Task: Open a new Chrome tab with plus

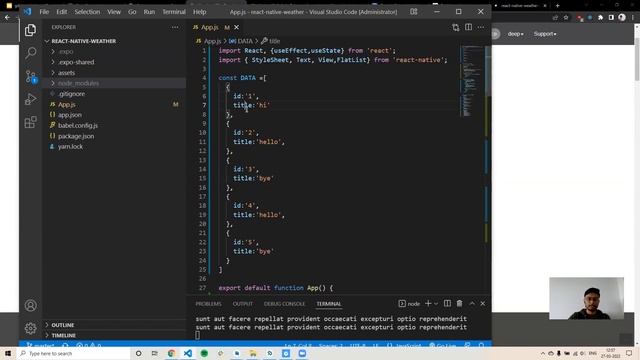Action: [558, 6]
